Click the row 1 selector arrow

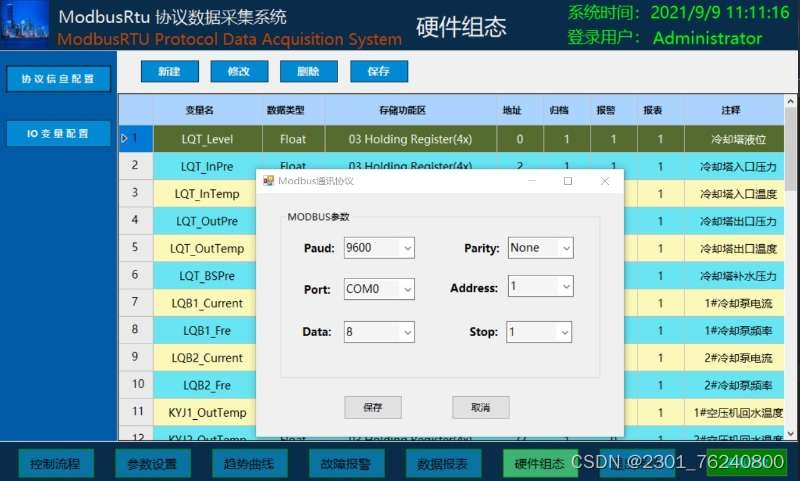[124, 138]
